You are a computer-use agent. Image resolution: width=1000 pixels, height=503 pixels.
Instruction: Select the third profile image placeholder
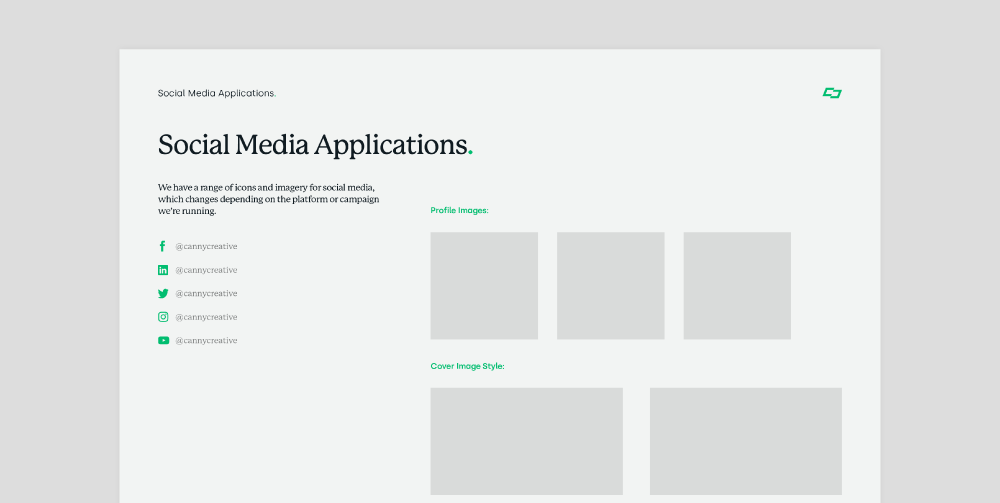737,286
